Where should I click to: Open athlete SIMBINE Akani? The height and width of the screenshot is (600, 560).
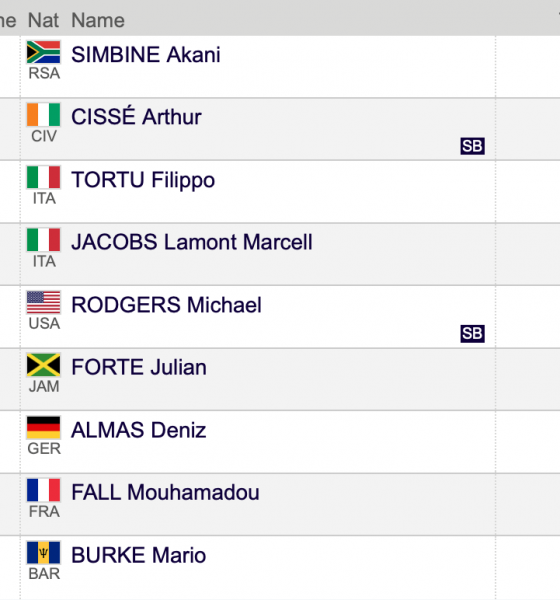(146, 54)
